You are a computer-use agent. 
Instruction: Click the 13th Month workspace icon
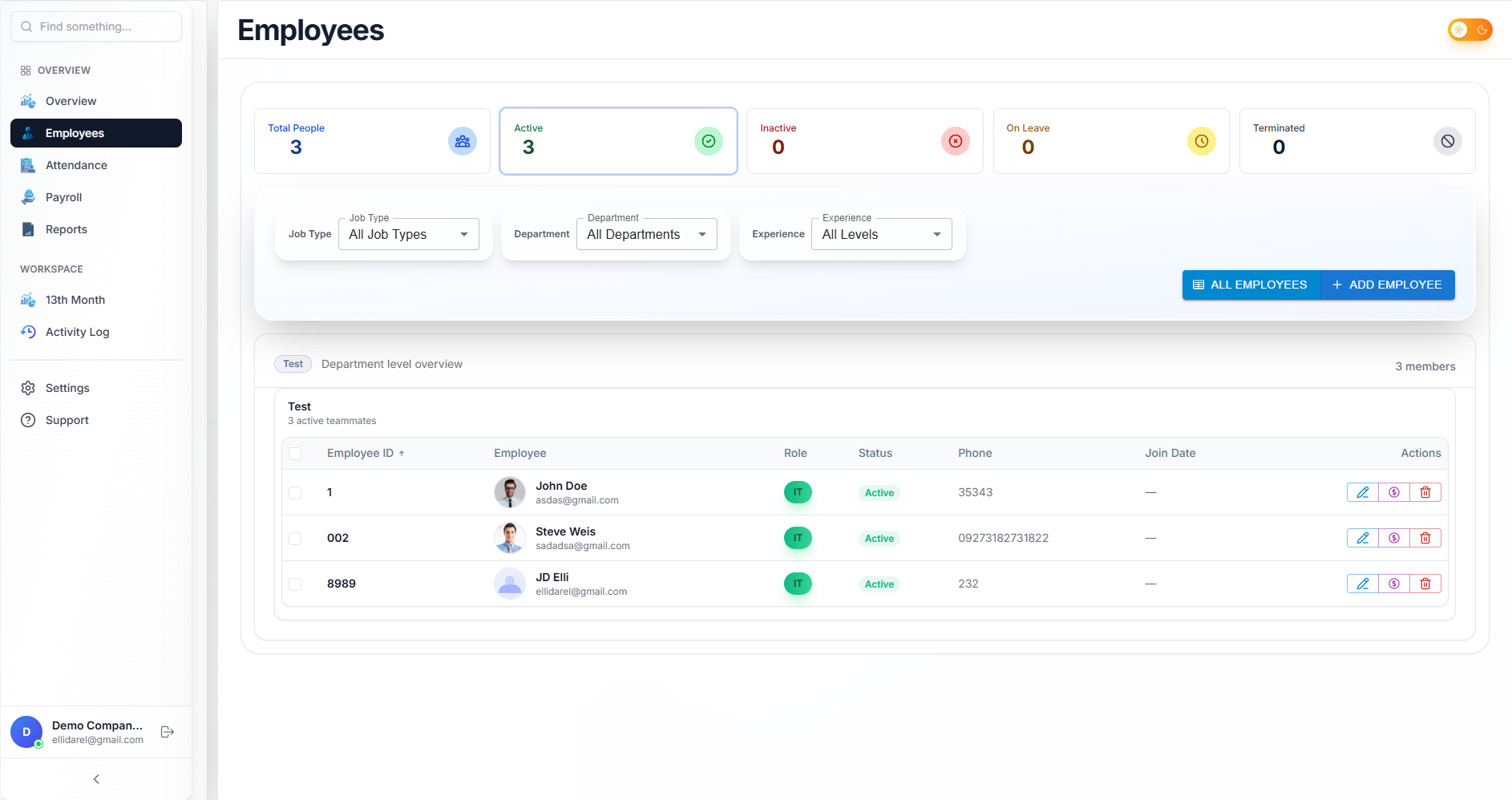27,300
